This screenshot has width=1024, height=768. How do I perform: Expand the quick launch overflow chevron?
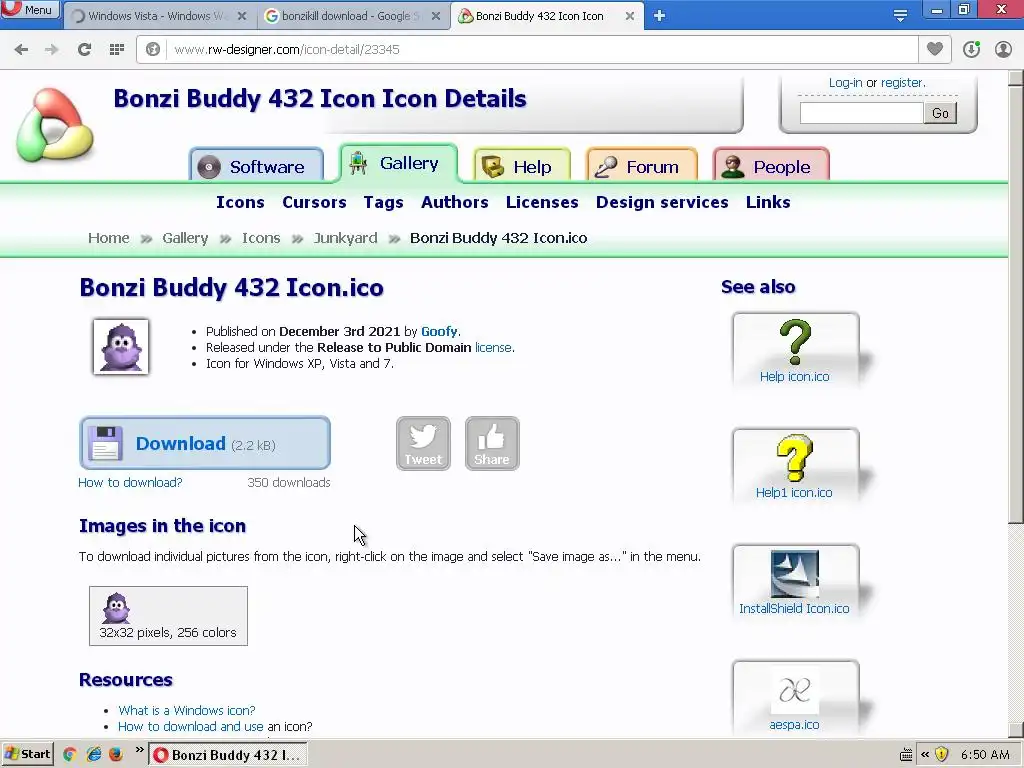pyautogui.click(x=139, y=750)
